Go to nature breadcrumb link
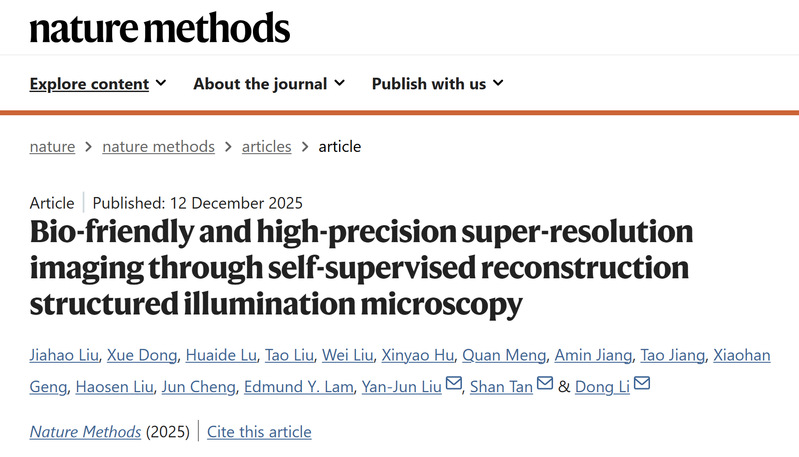 (52, 146)
